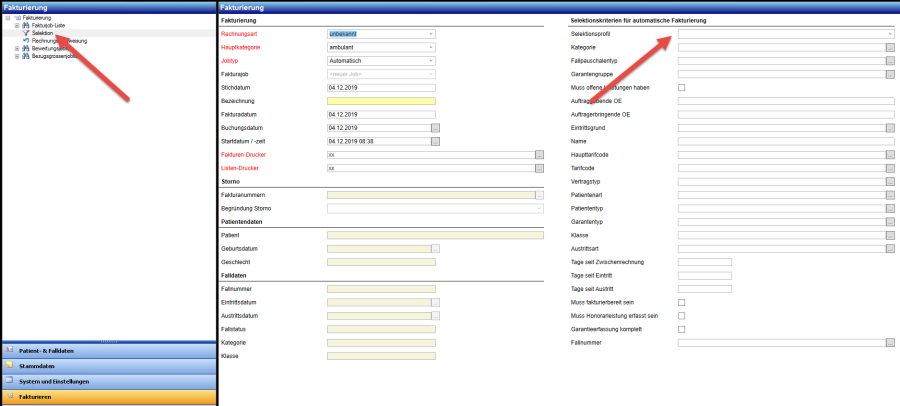Collapse the Fakturierung root tree node
This screenshot has height=406, width=900.
coord(6,18)
